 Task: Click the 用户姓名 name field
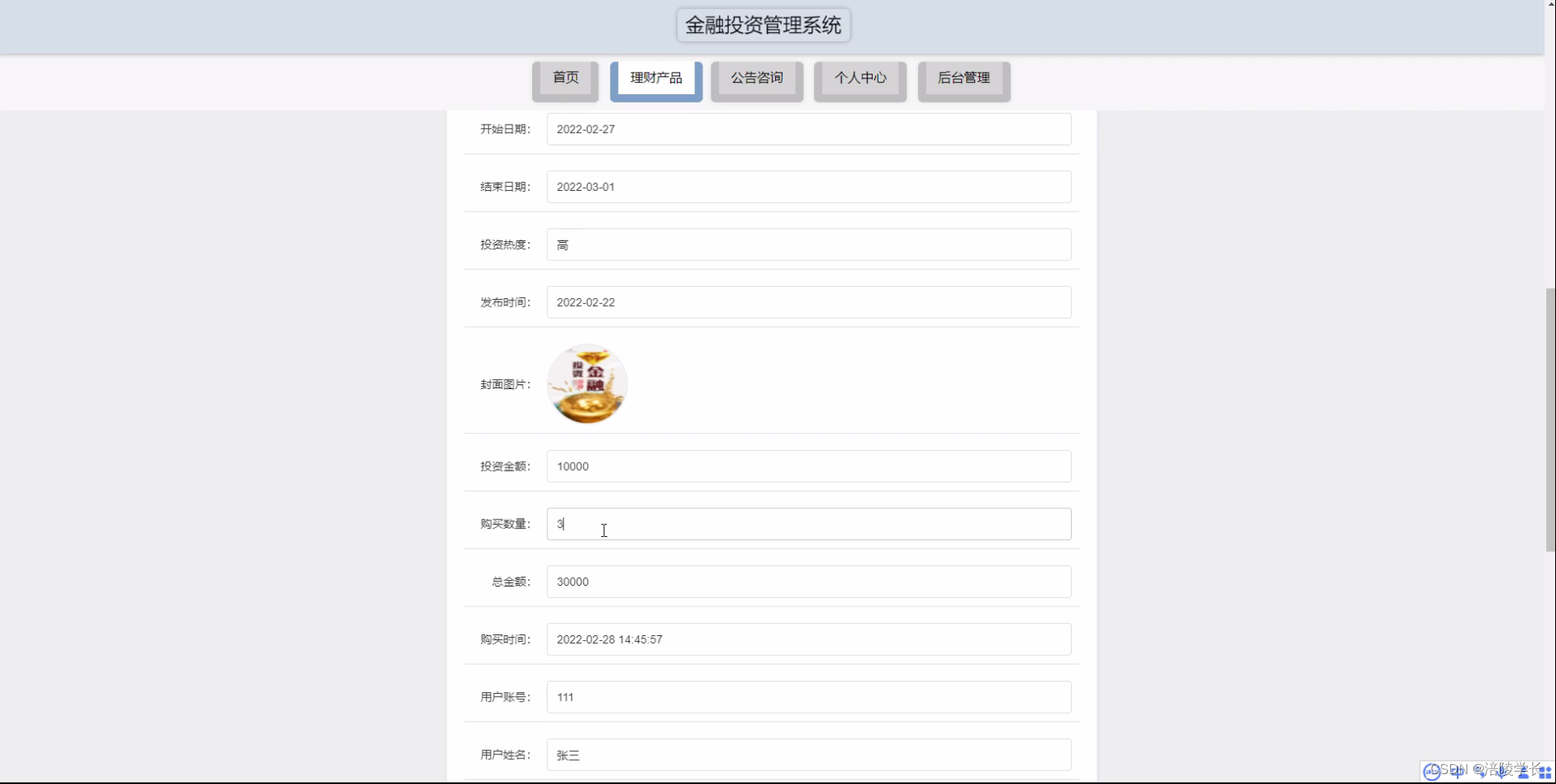[808, 754]
